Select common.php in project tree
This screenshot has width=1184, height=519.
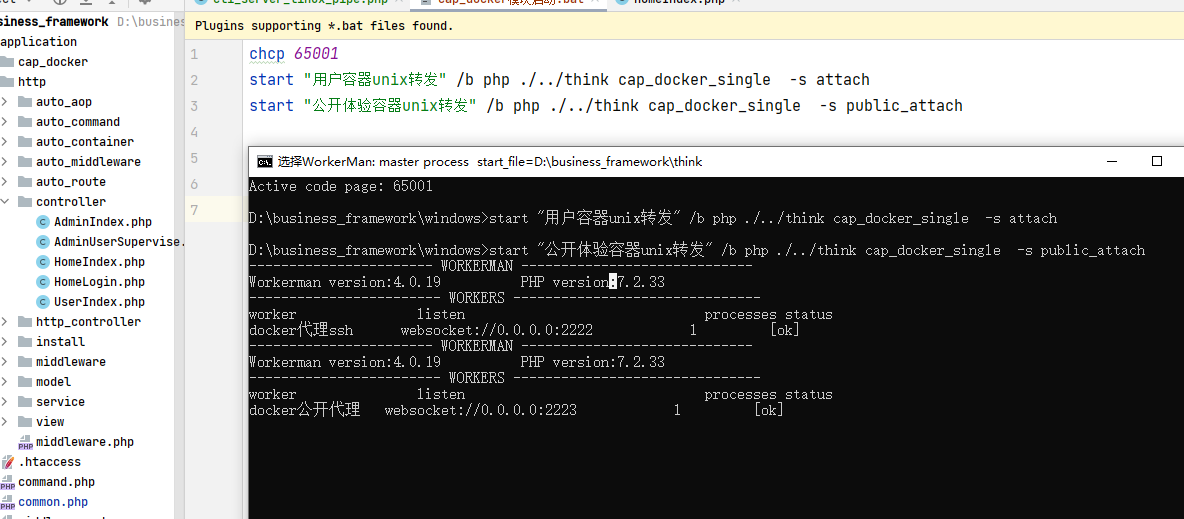click(53, 502)
